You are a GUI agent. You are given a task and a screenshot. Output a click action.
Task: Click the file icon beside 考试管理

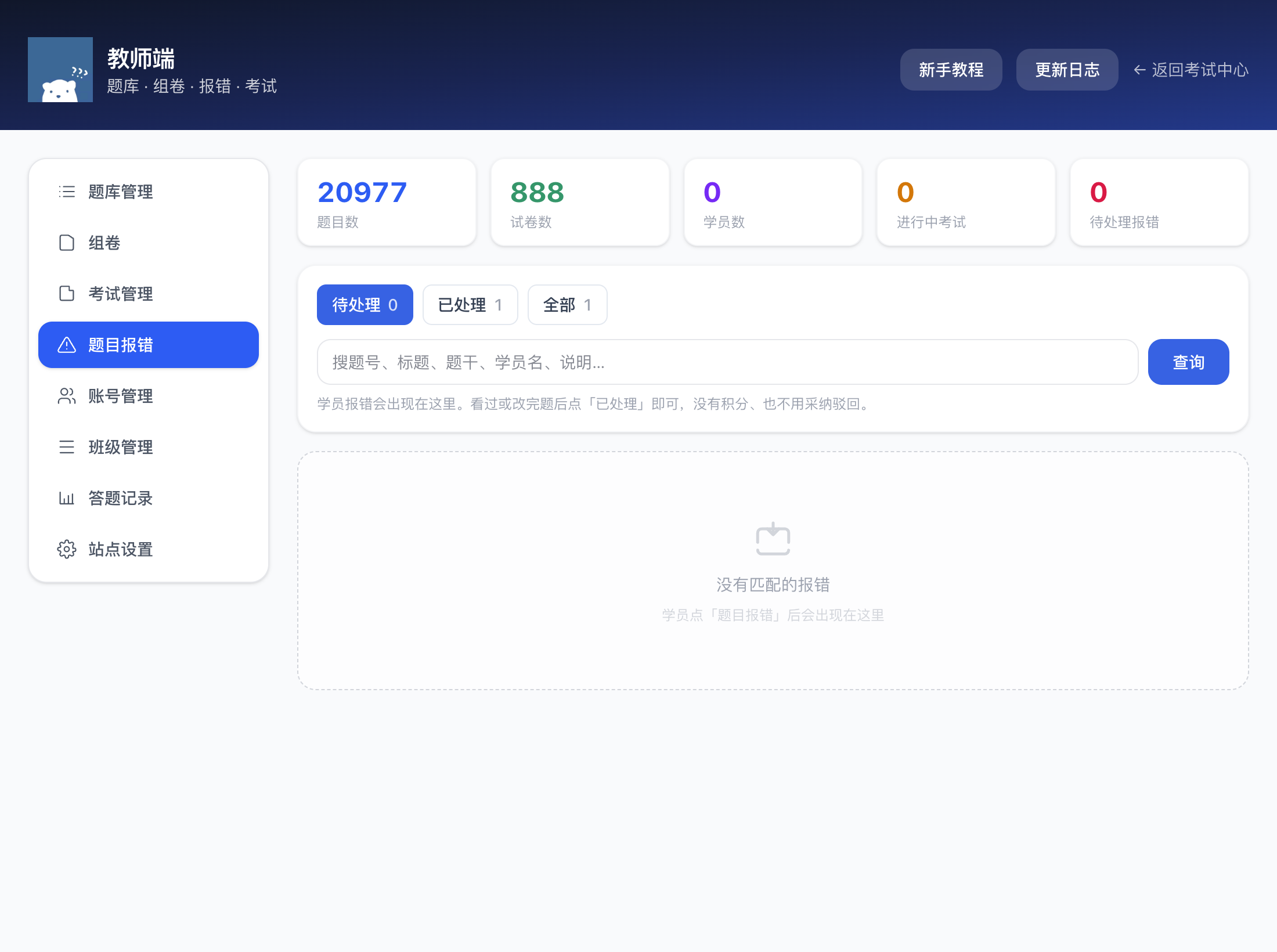(67, 294)
